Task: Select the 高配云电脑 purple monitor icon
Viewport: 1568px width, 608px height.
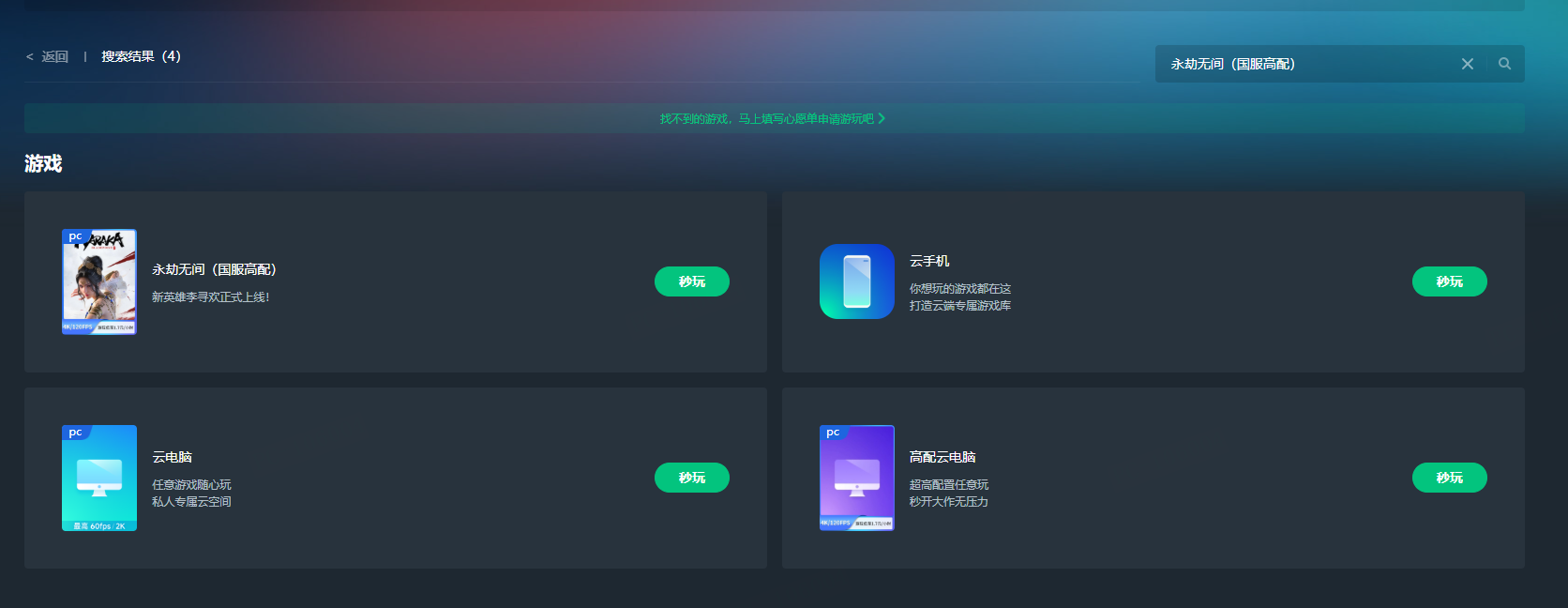Action: pyautogui.click(x=856, y=478)
